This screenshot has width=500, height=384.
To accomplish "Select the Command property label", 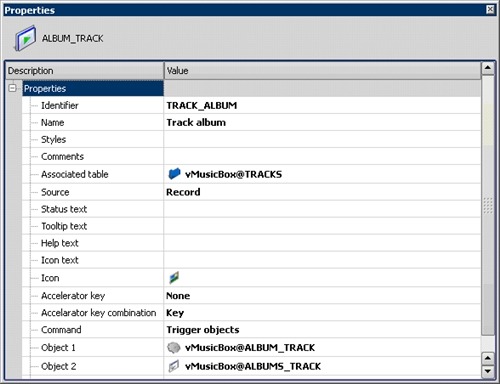I will 61,330.
